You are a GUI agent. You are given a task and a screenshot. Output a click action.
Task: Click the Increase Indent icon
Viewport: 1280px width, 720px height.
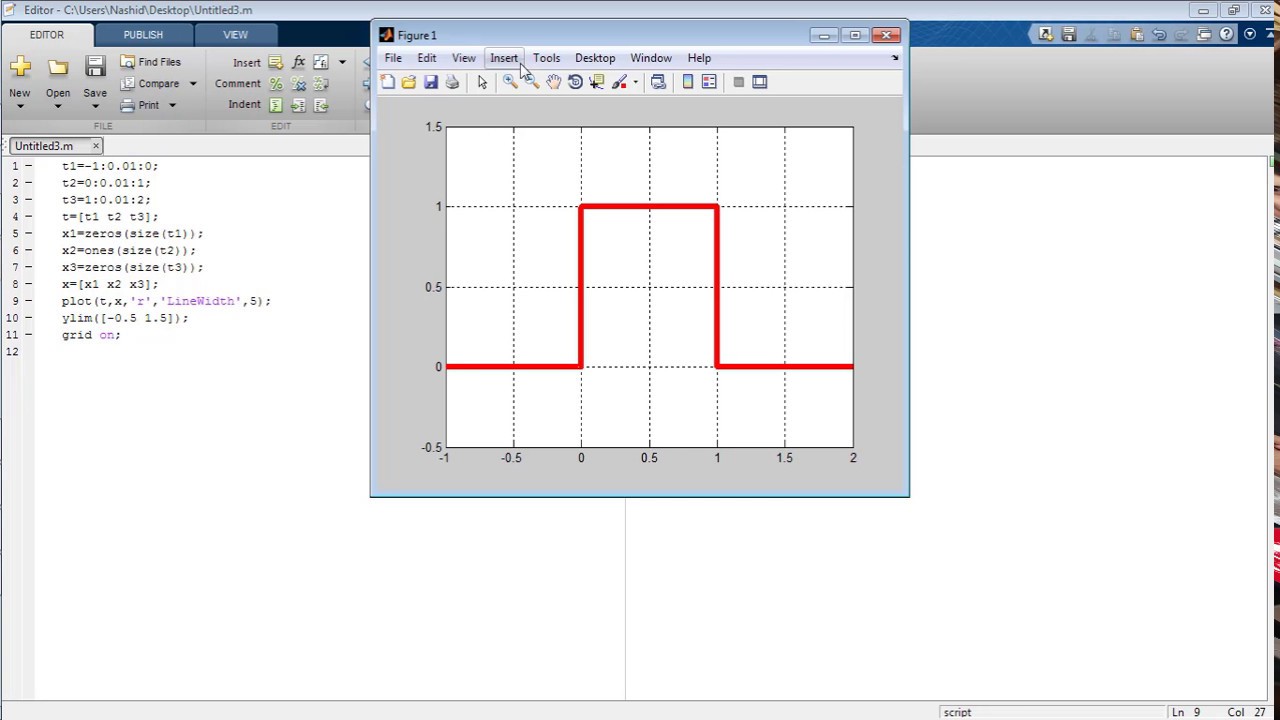click(298, 105)
